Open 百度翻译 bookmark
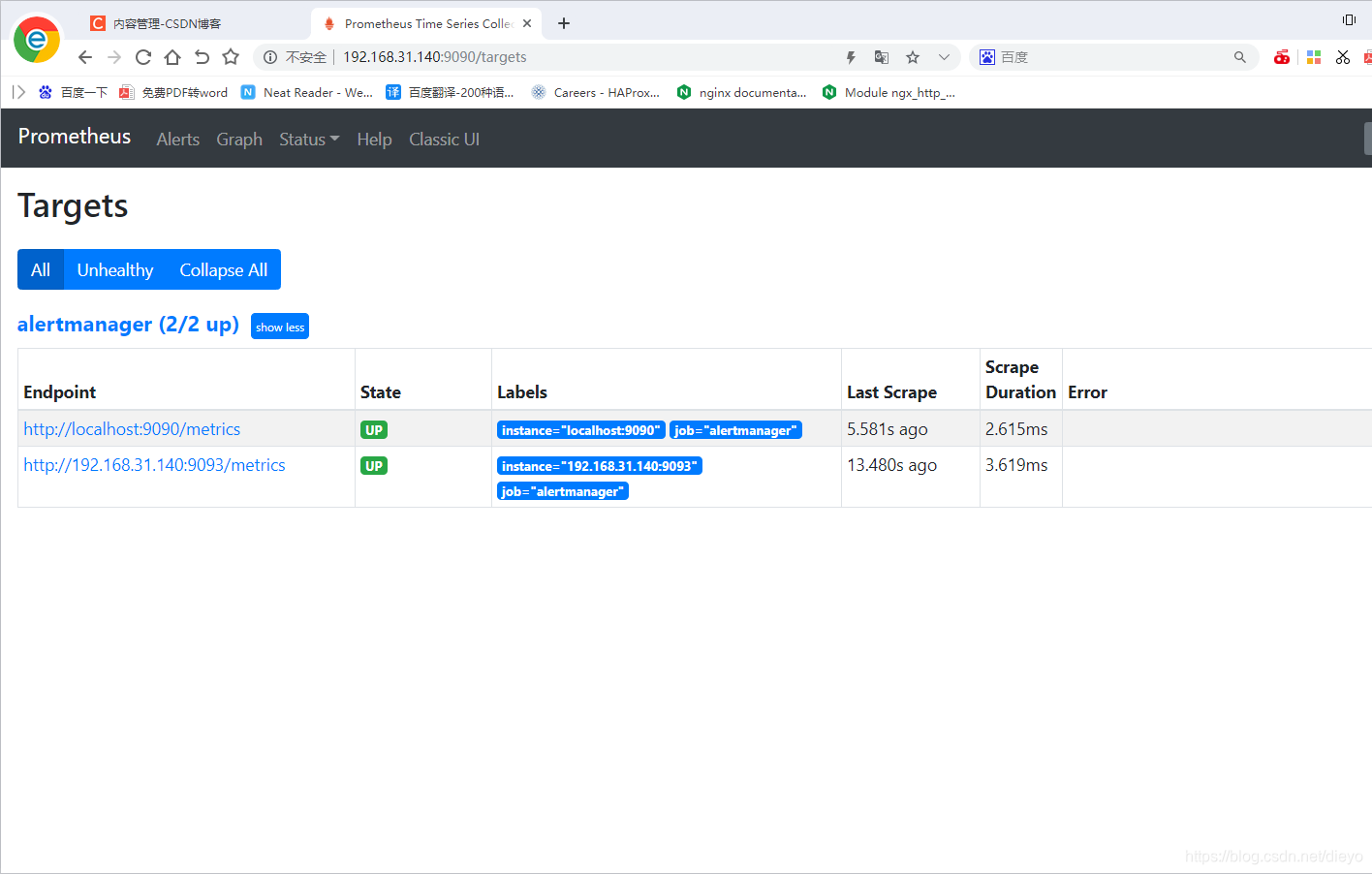The height and width of the screenshot is (874, 1372). click(451, 92)
